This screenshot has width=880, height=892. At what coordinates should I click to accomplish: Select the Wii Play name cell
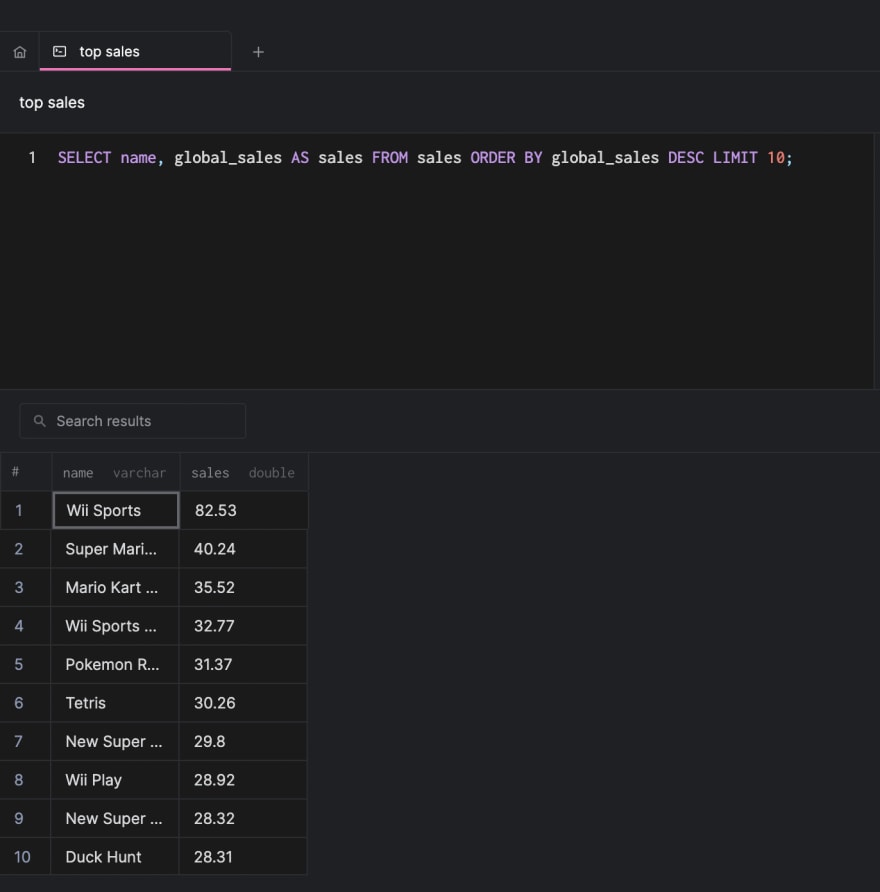(115, 780)
